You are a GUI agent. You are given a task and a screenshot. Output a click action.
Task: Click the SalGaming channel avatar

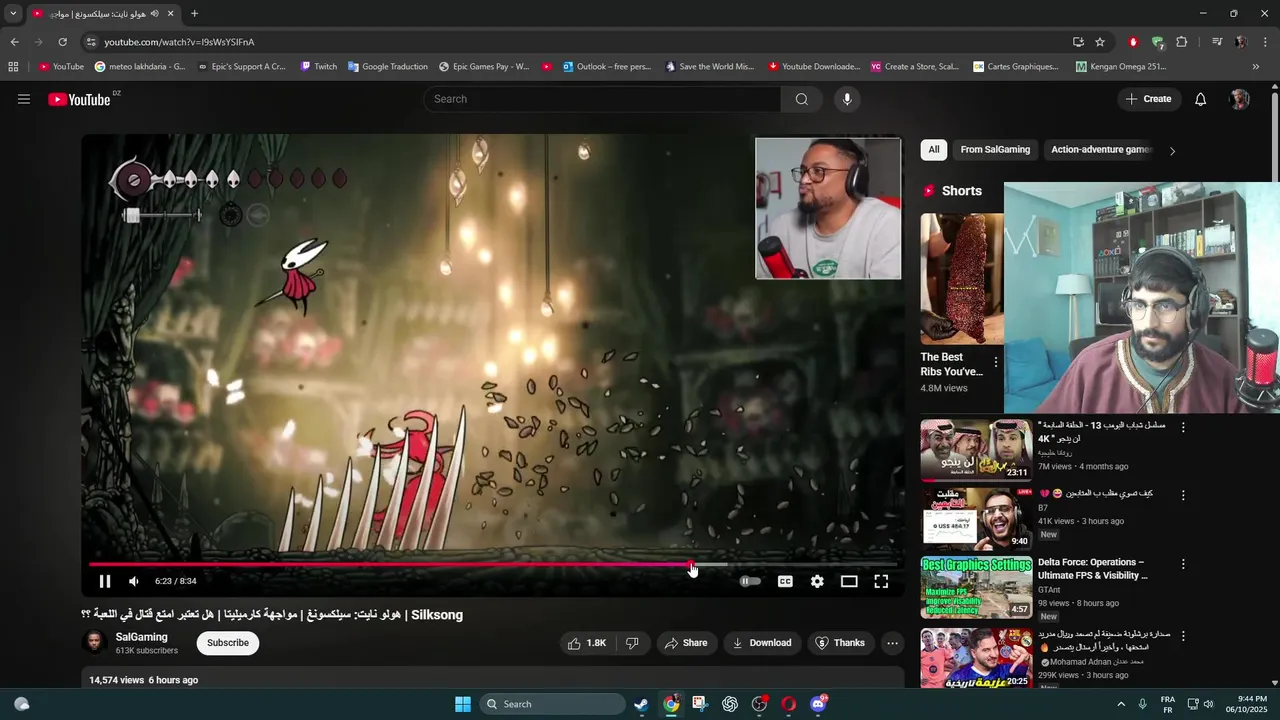pyautogui.click(x=94, y=642)
